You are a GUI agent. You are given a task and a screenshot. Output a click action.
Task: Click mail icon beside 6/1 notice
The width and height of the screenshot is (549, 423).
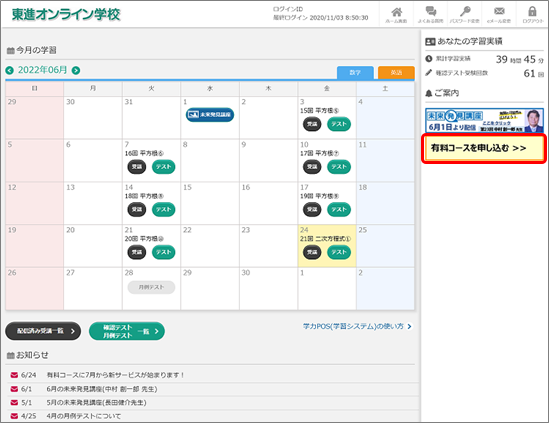point(14,389)
